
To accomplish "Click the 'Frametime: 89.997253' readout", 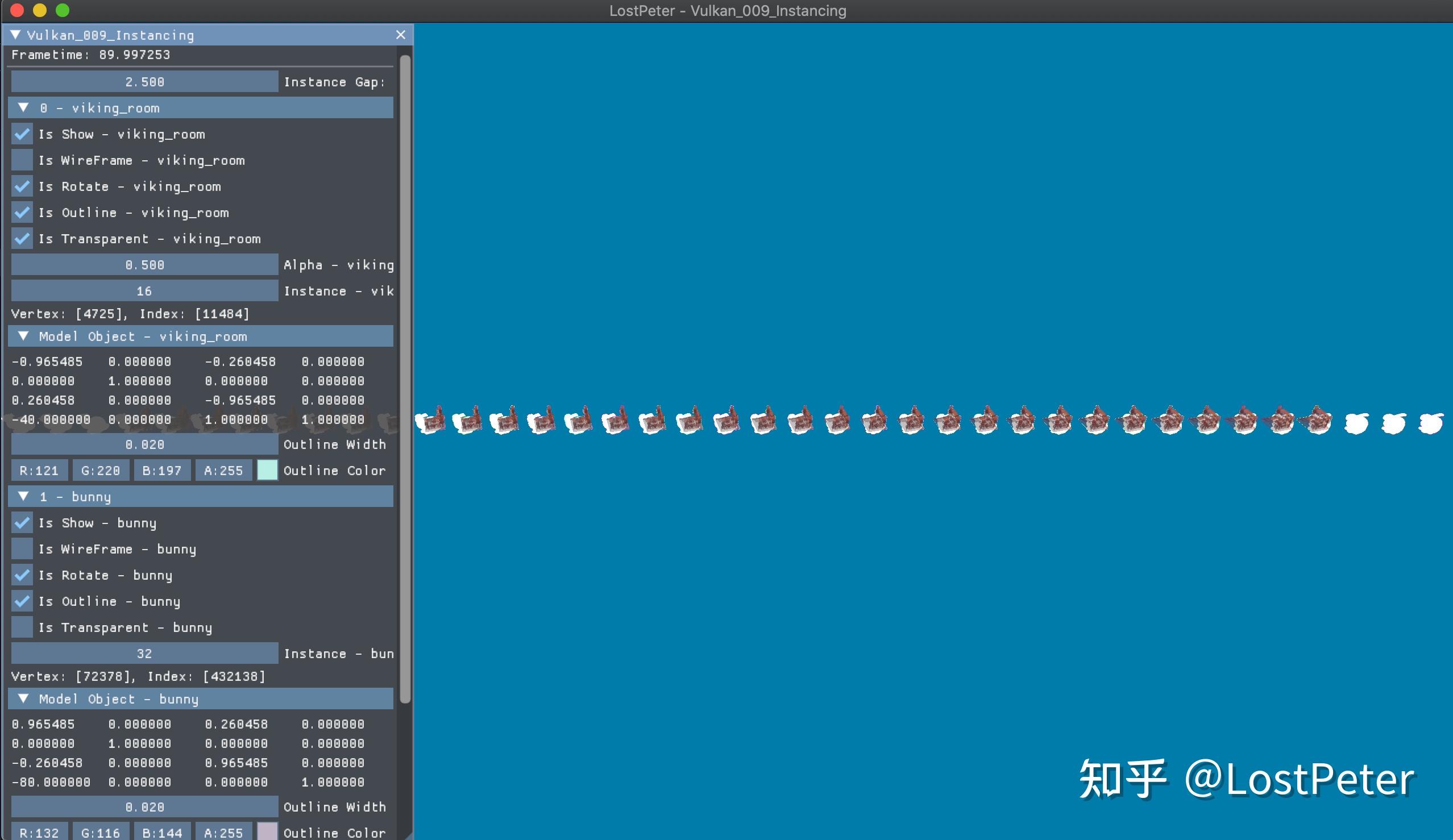I will coord(91,55).
